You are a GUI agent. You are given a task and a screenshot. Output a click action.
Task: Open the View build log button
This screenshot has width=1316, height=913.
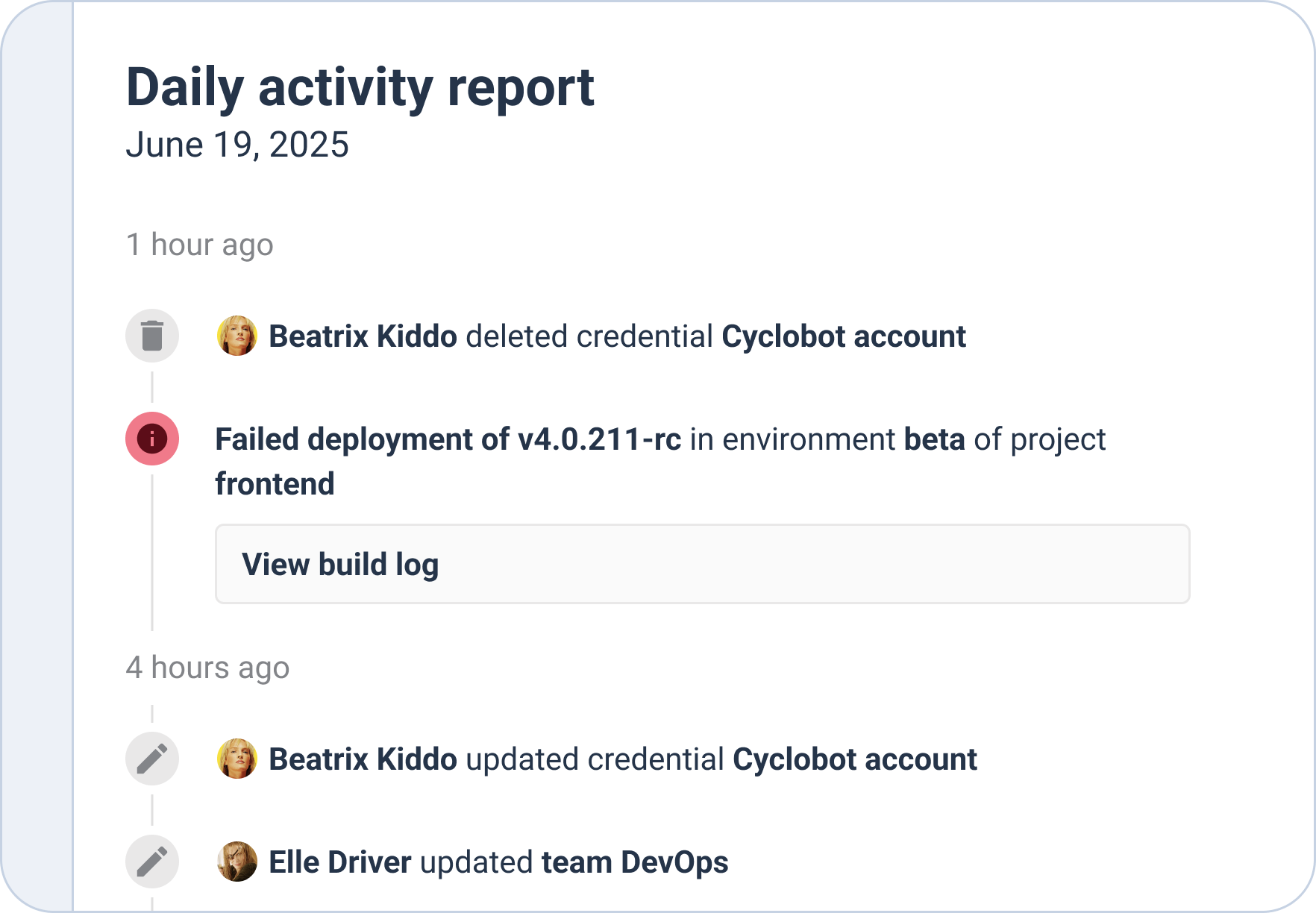[701, 564]
